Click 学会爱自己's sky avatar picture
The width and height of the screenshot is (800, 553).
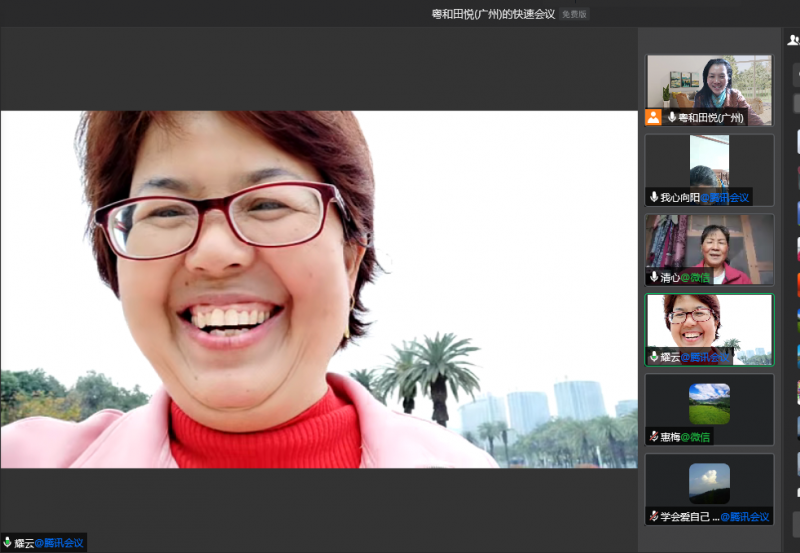709,484
